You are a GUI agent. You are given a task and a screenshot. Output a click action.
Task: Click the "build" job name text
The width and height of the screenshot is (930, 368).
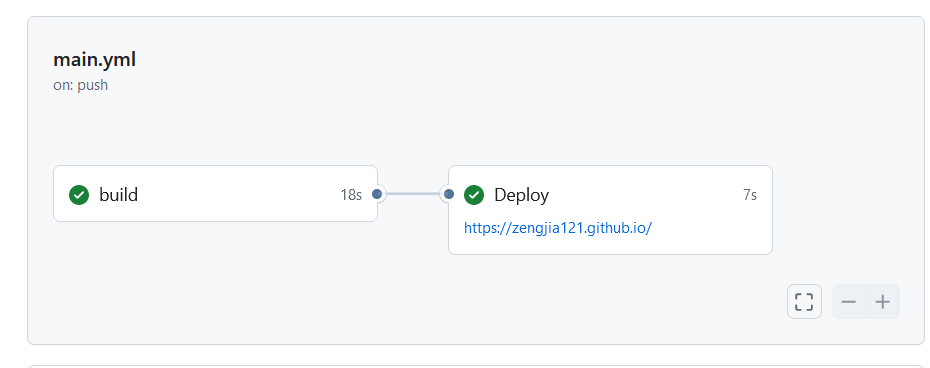point(119,195)
